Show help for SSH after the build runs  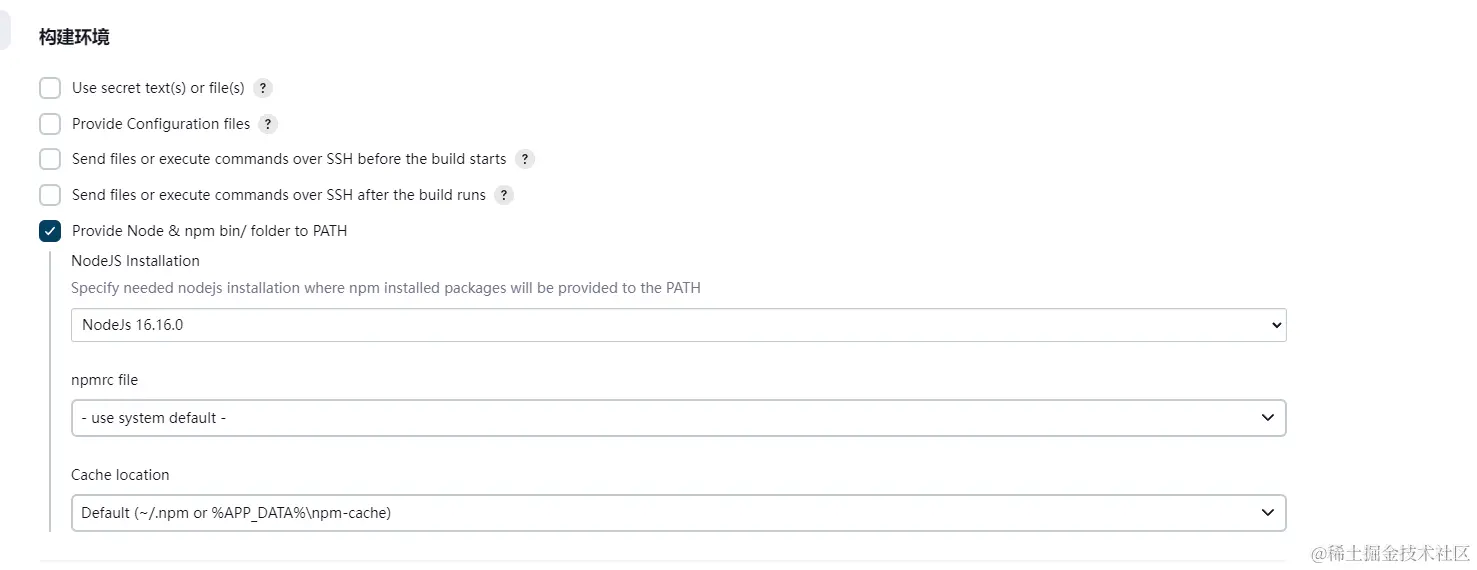coord(504,195)
